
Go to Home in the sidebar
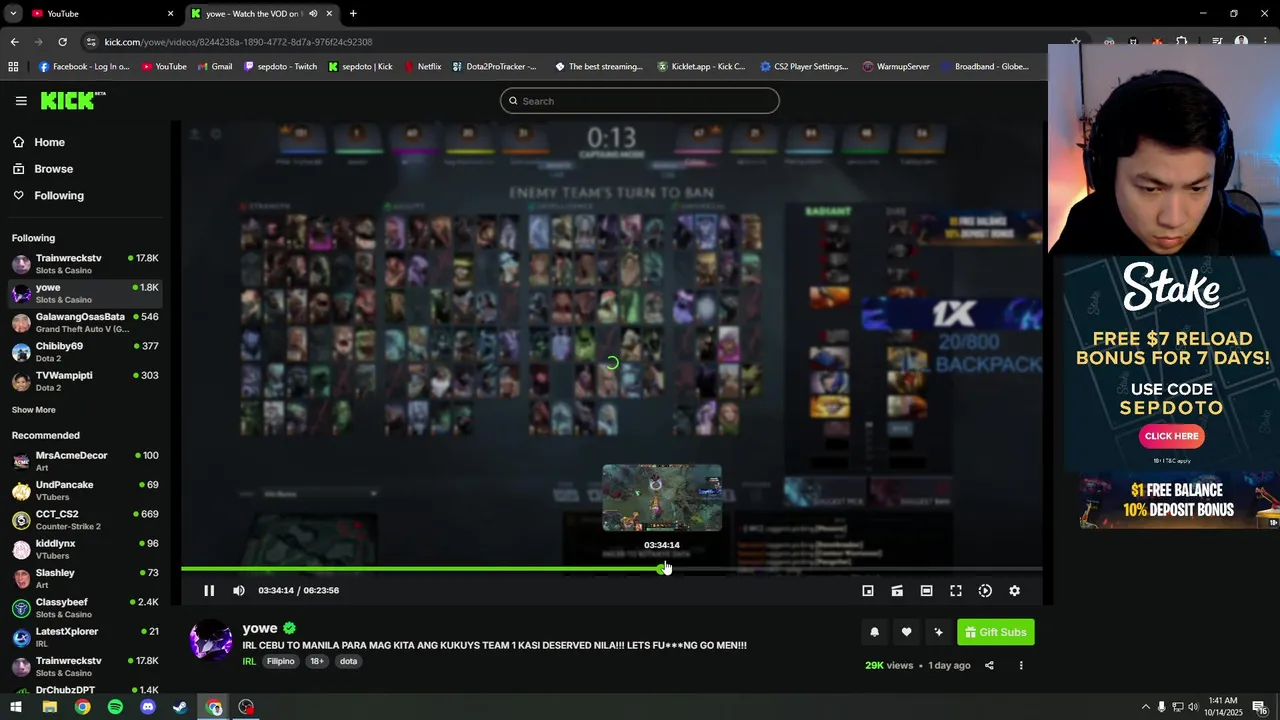click(x=87, y=142)
